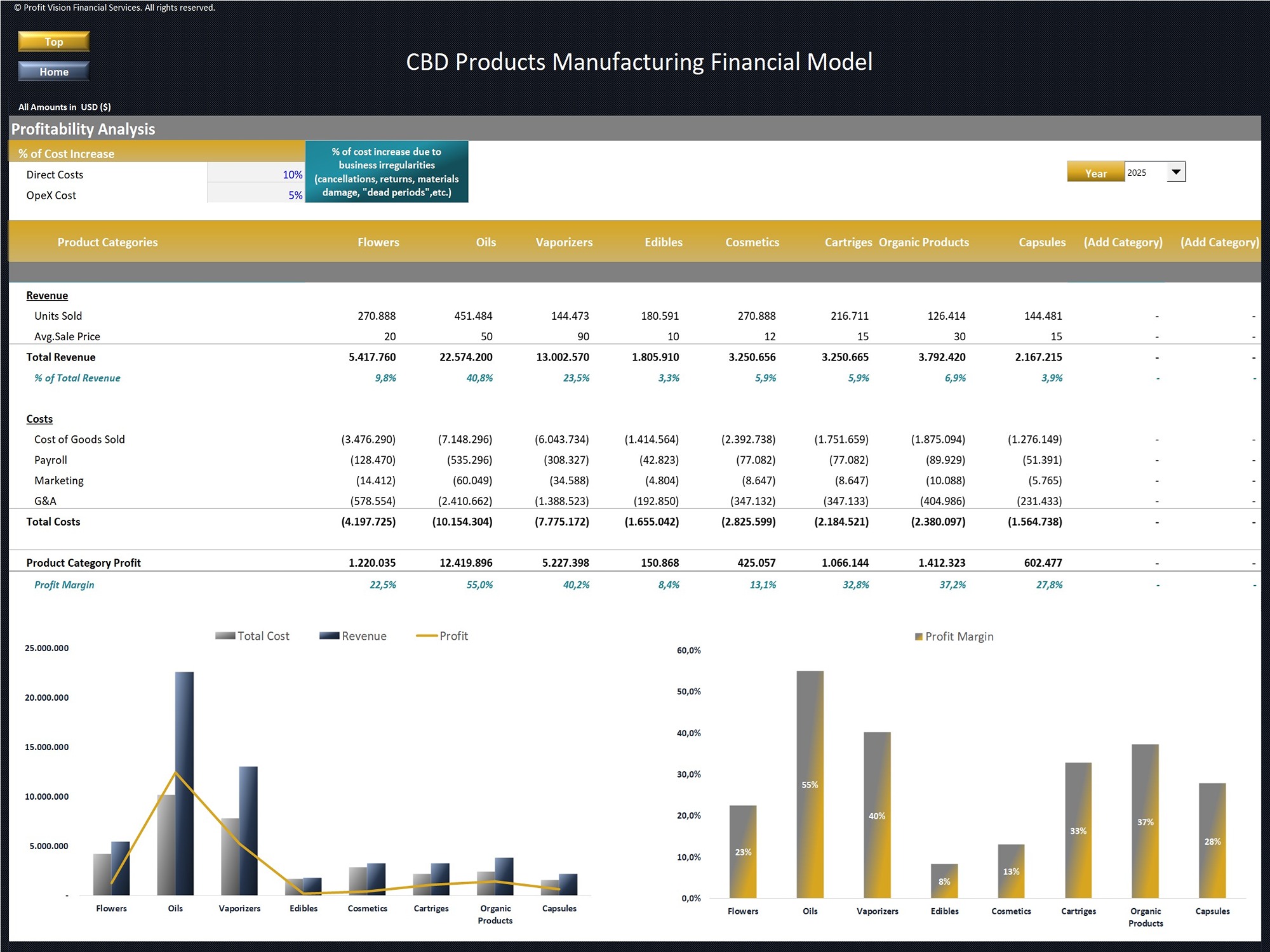The image size is (1270, 952).
Task: Edit the OpeX Cost 5% cell
Action: point(256,195)
